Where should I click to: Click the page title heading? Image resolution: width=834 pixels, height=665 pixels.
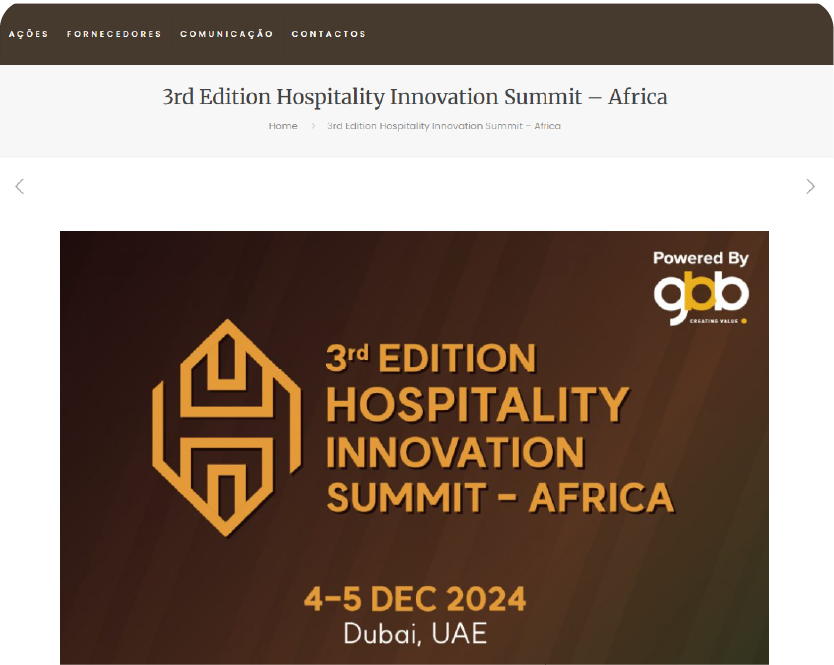(415, 97)
